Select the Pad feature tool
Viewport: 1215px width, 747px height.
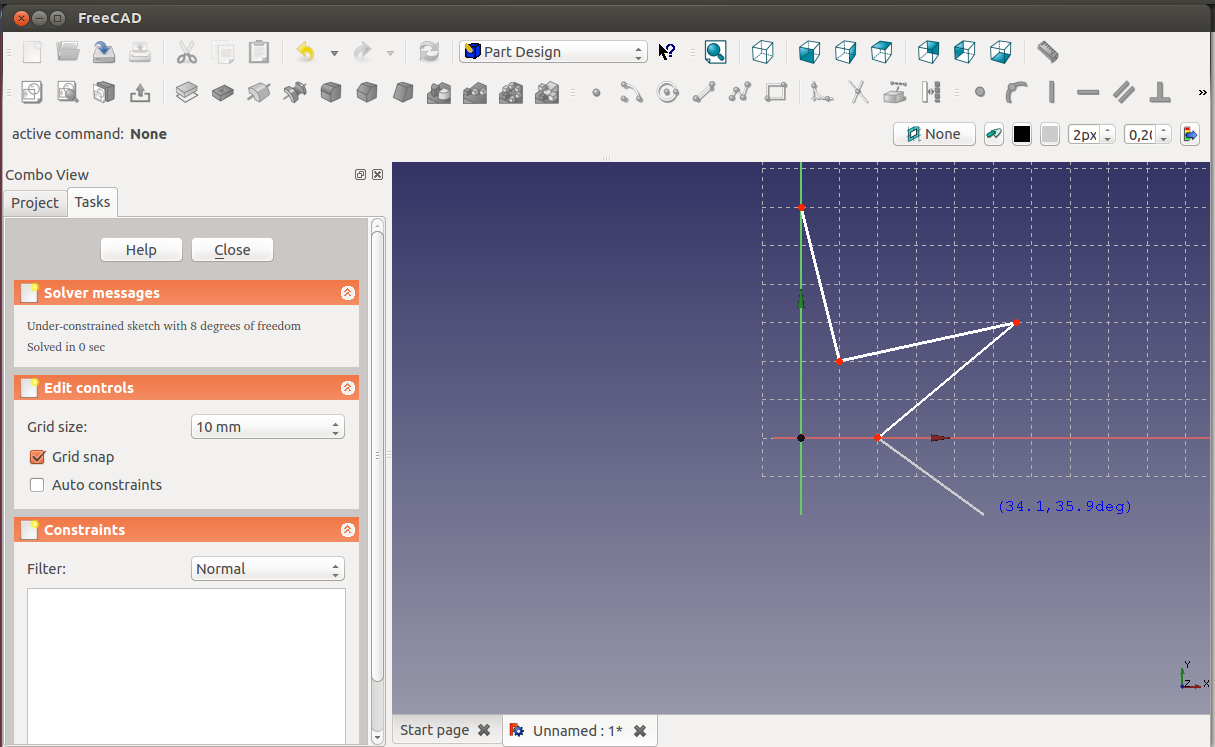(x=186, y=93)
